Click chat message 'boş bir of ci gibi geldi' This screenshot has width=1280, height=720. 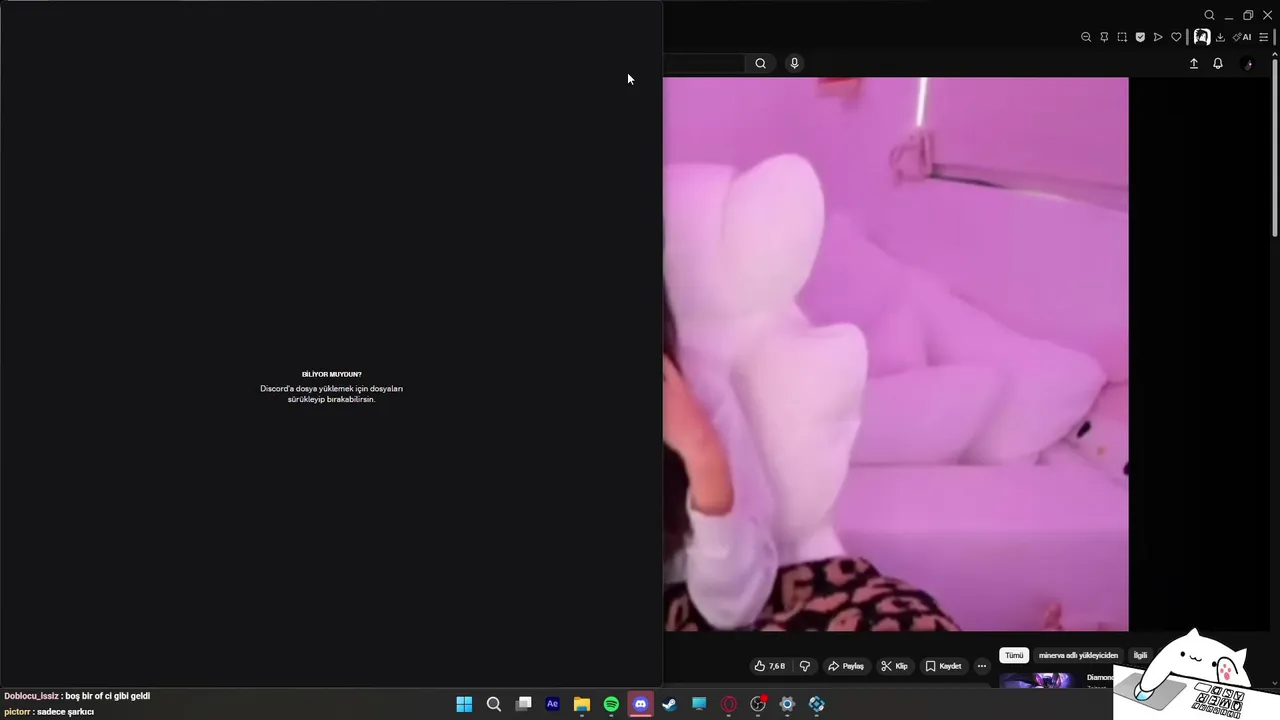pyautogui.click(x=107, y=696)
